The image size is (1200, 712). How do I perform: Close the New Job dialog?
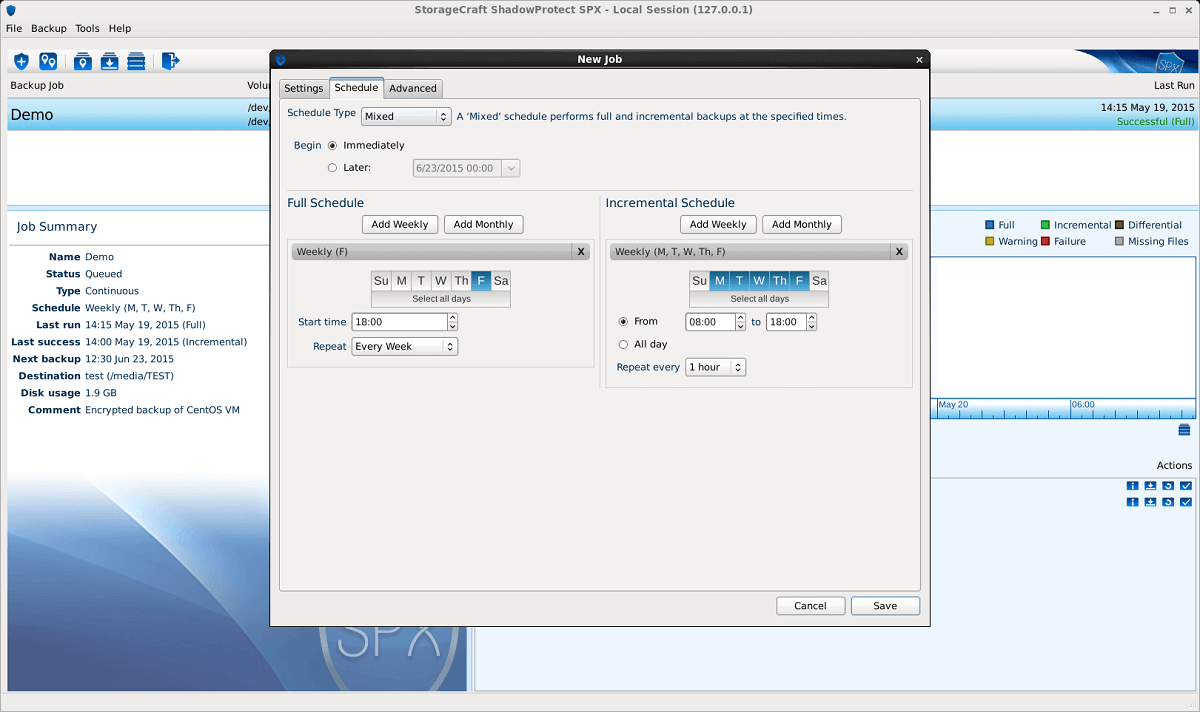[x=920, y=60]
